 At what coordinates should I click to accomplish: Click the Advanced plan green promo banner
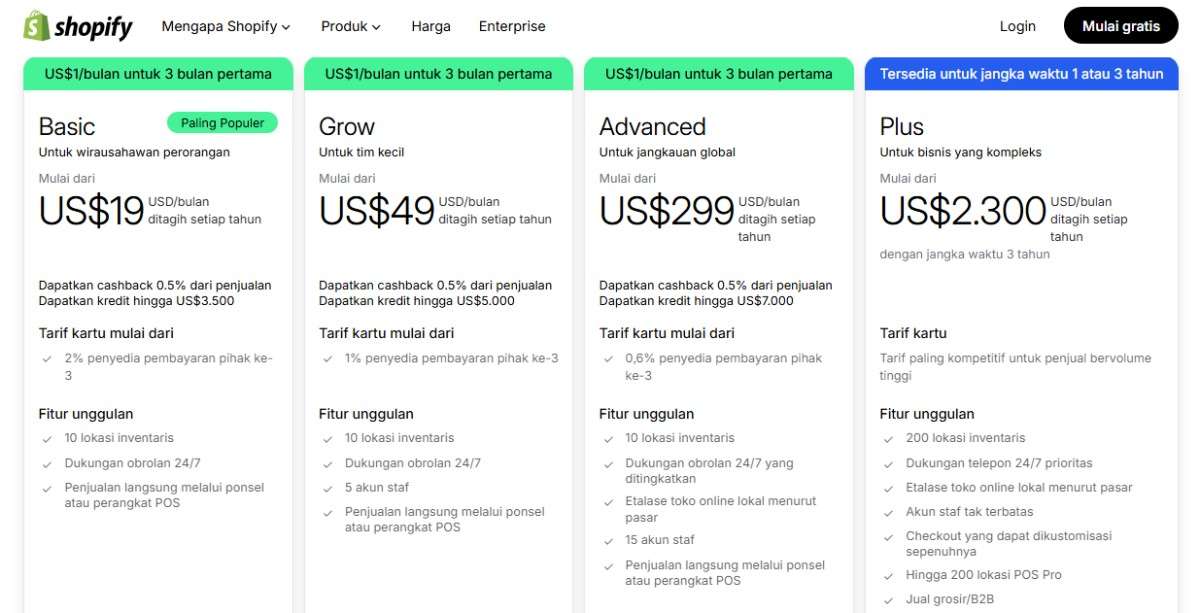pyautogui.click(x=718, y=74)
